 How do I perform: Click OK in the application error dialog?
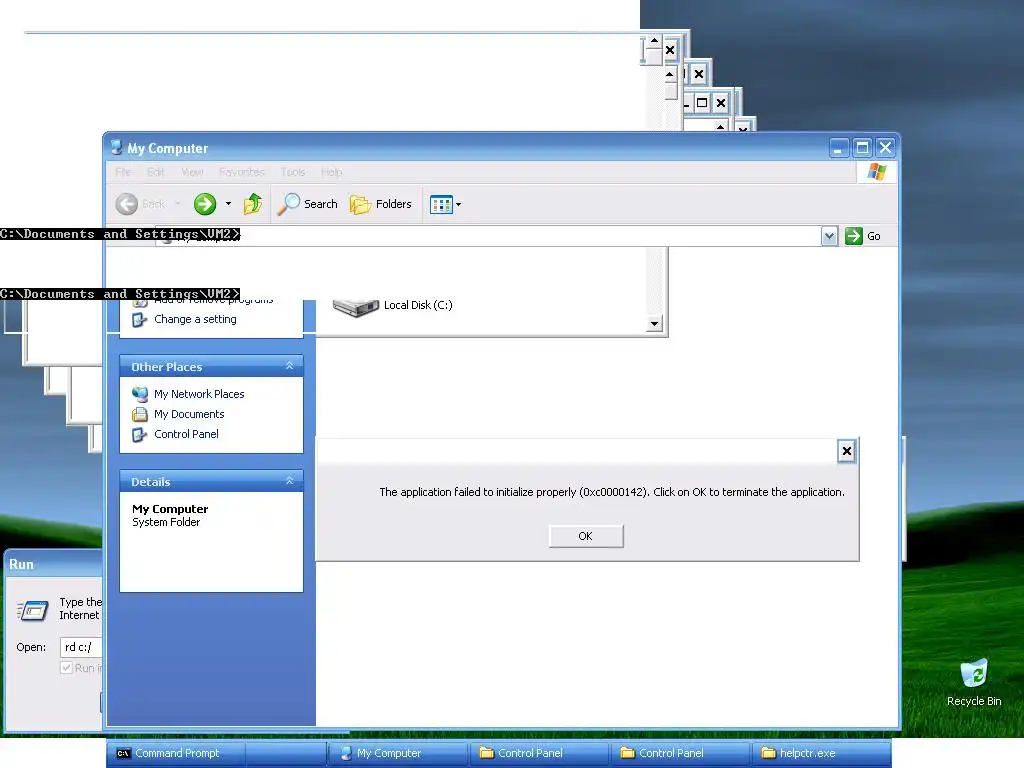click(x=586, y=536)
